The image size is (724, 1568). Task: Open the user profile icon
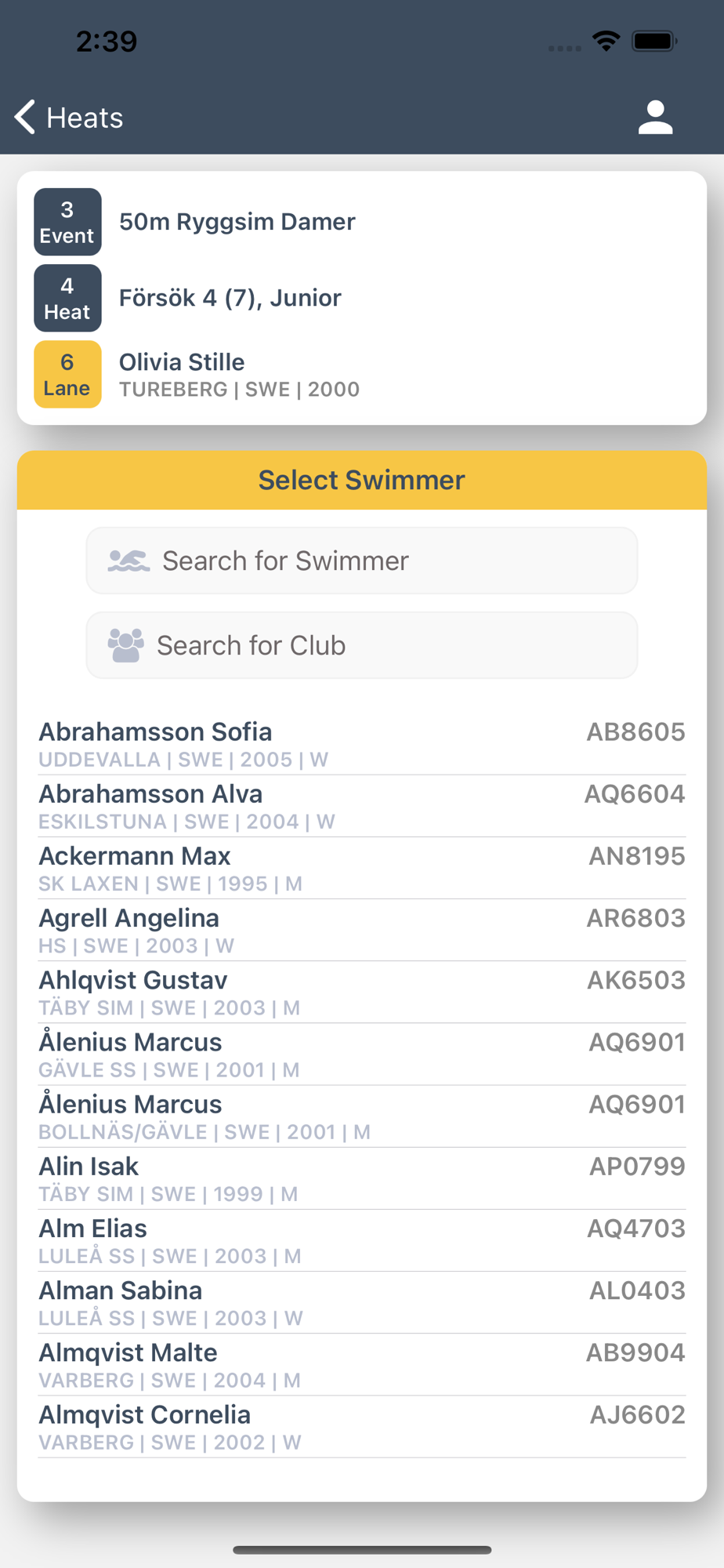[655, 118]
